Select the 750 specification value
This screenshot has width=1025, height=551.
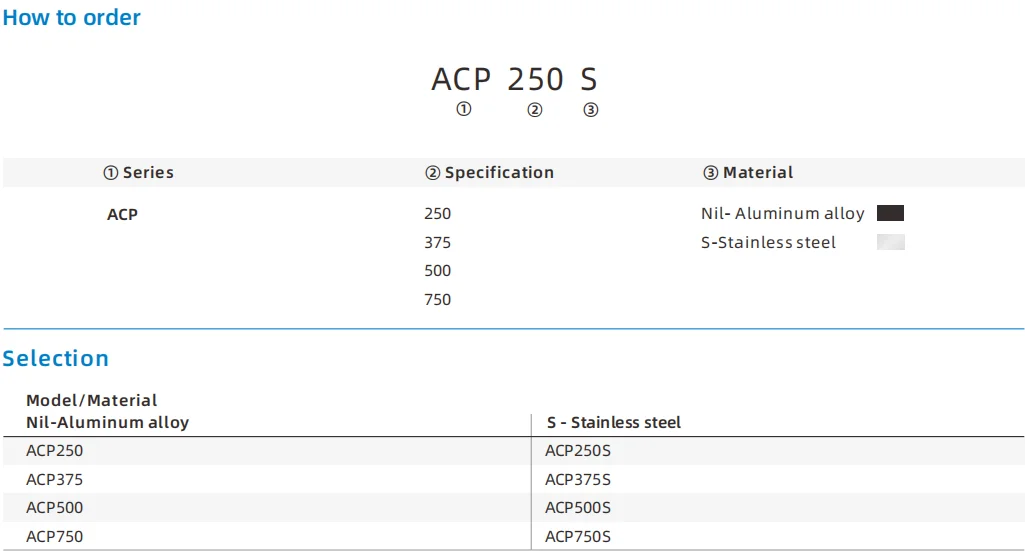pyautogui.click(x=438, y=299)
